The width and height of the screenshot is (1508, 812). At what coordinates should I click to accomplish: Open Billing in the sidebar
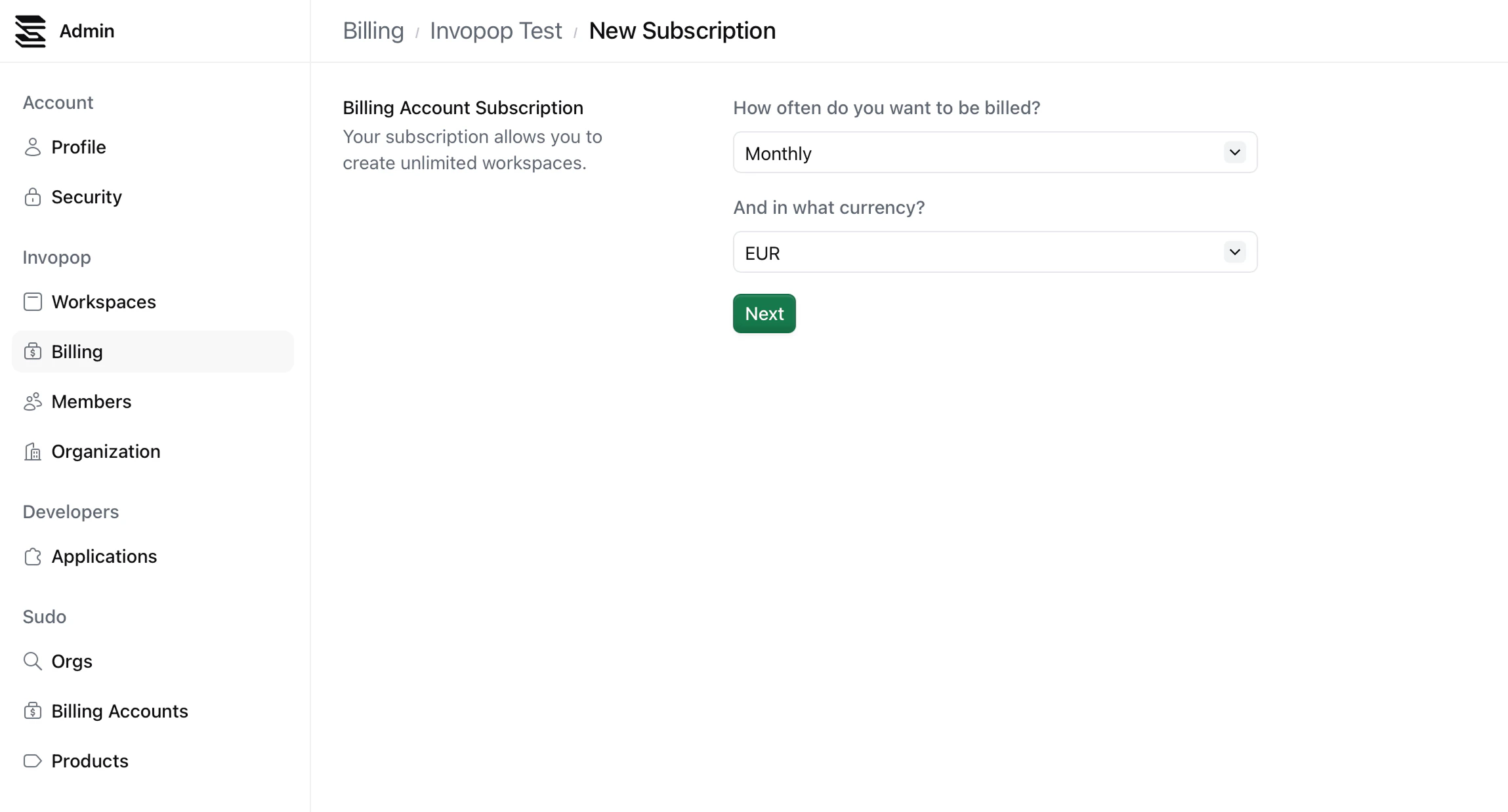[77, 352]
